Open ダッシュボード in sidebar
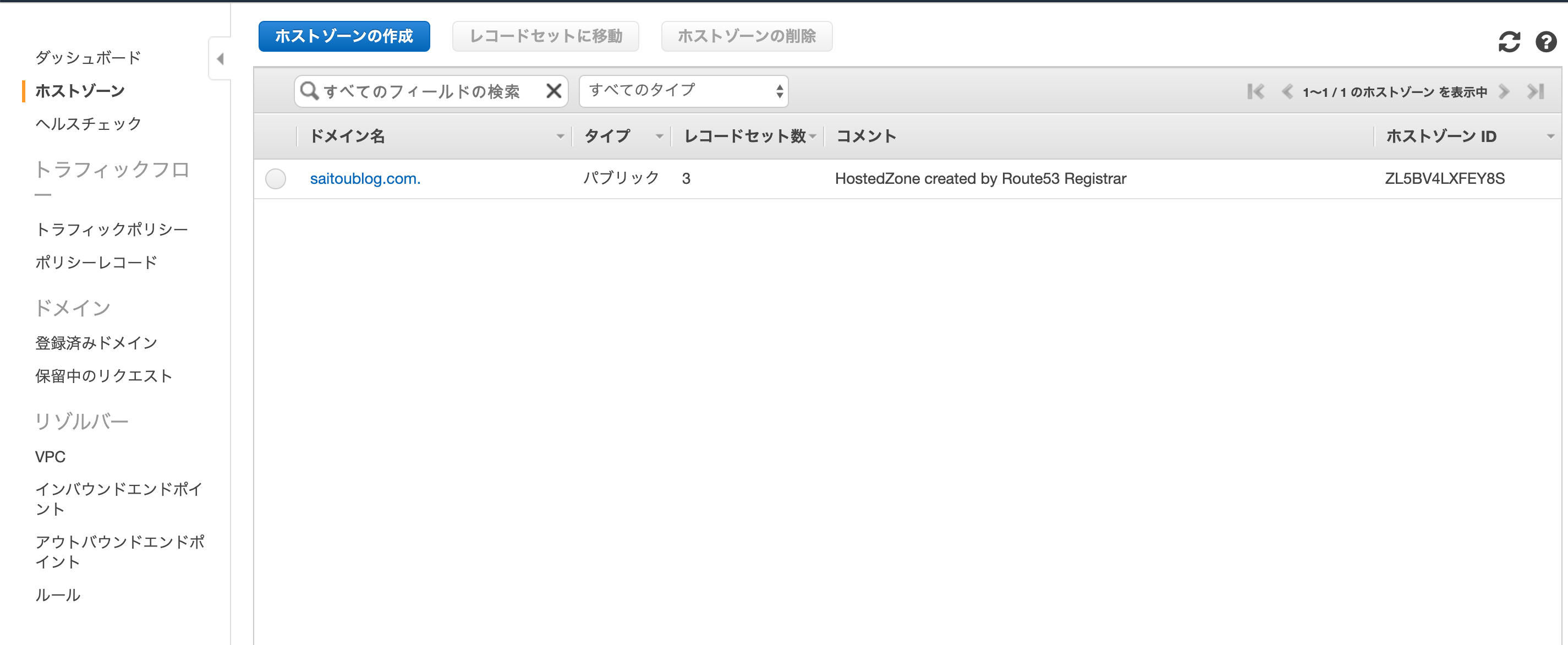 [88, 58]
